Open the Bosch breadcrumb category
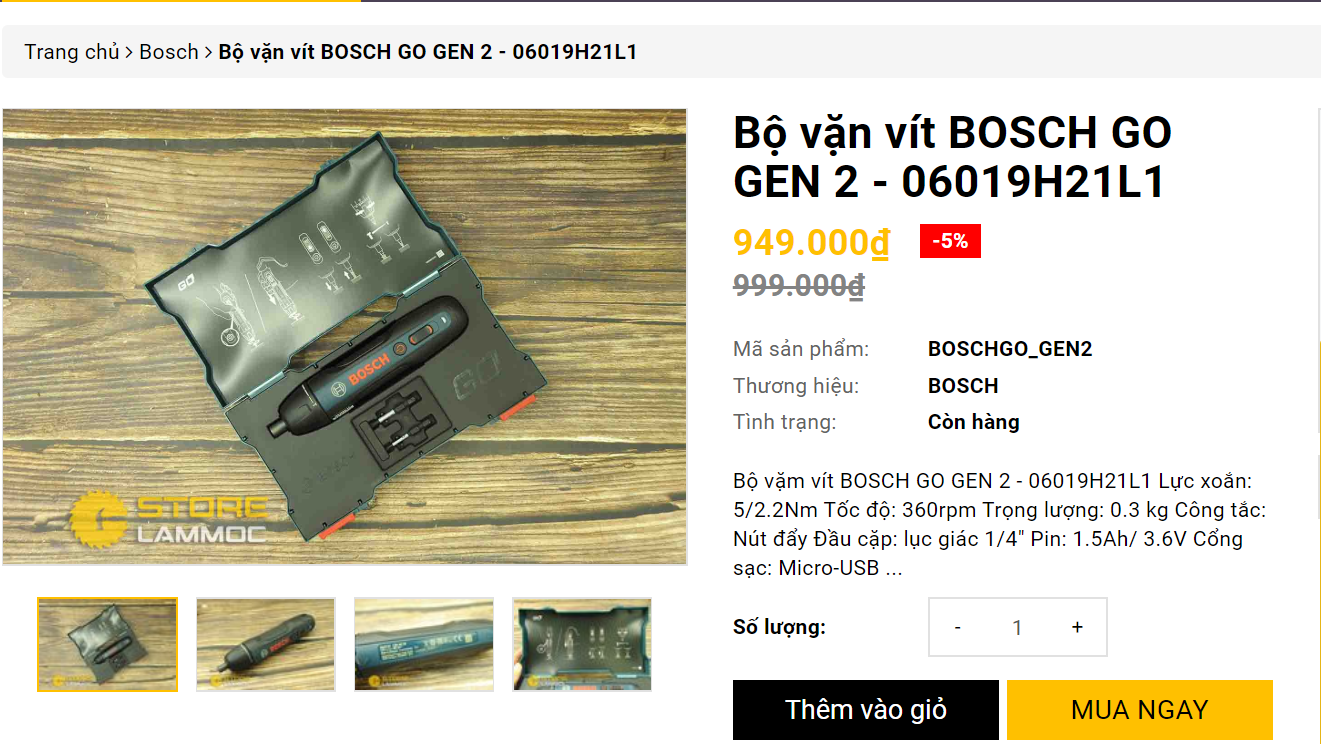The width and height of the screenshot is (1321, 744). [169, 52]
